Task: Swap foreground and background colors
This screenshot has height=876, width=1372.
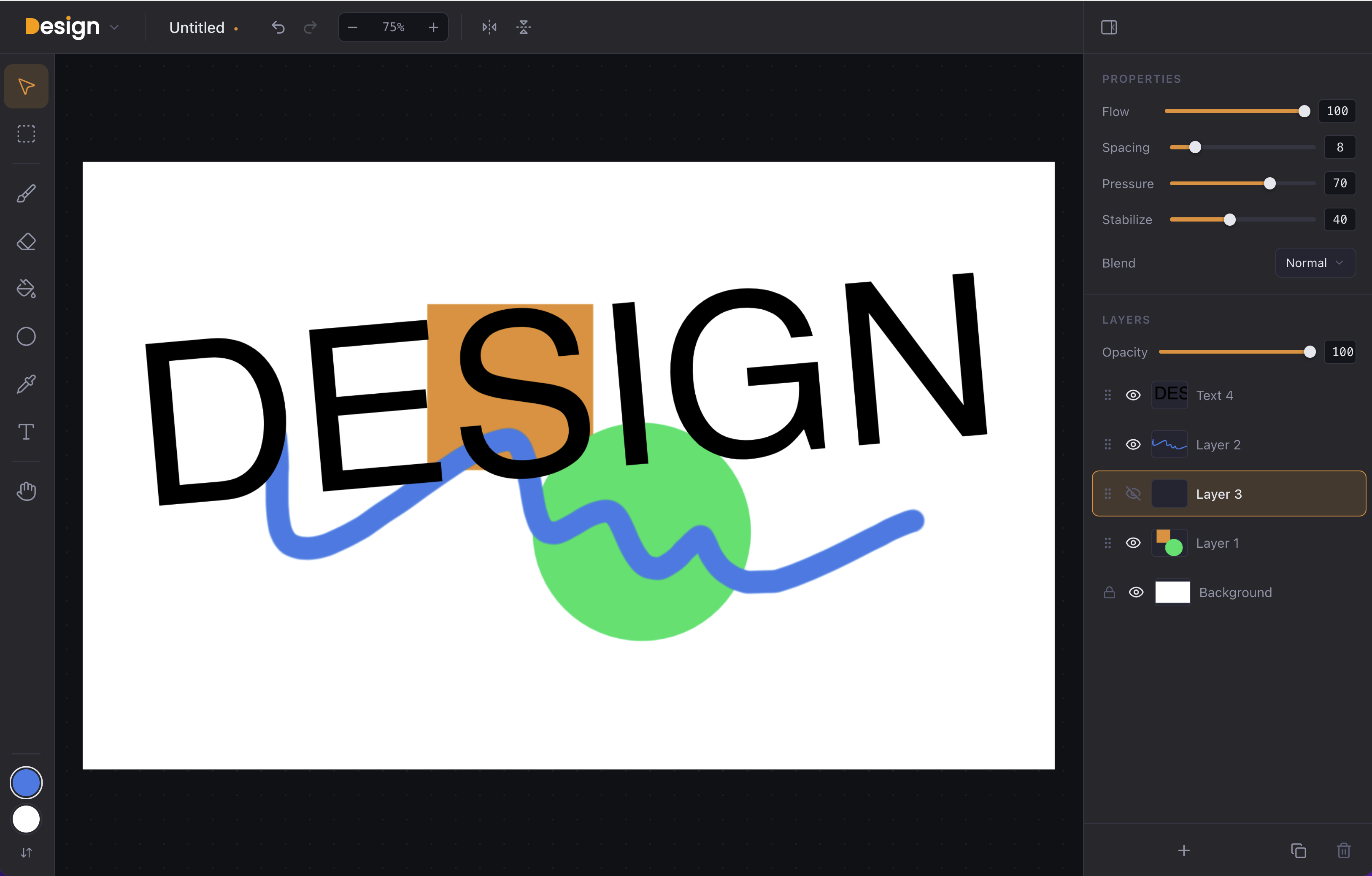Action: pyautogui.click(x=26, y=853)
